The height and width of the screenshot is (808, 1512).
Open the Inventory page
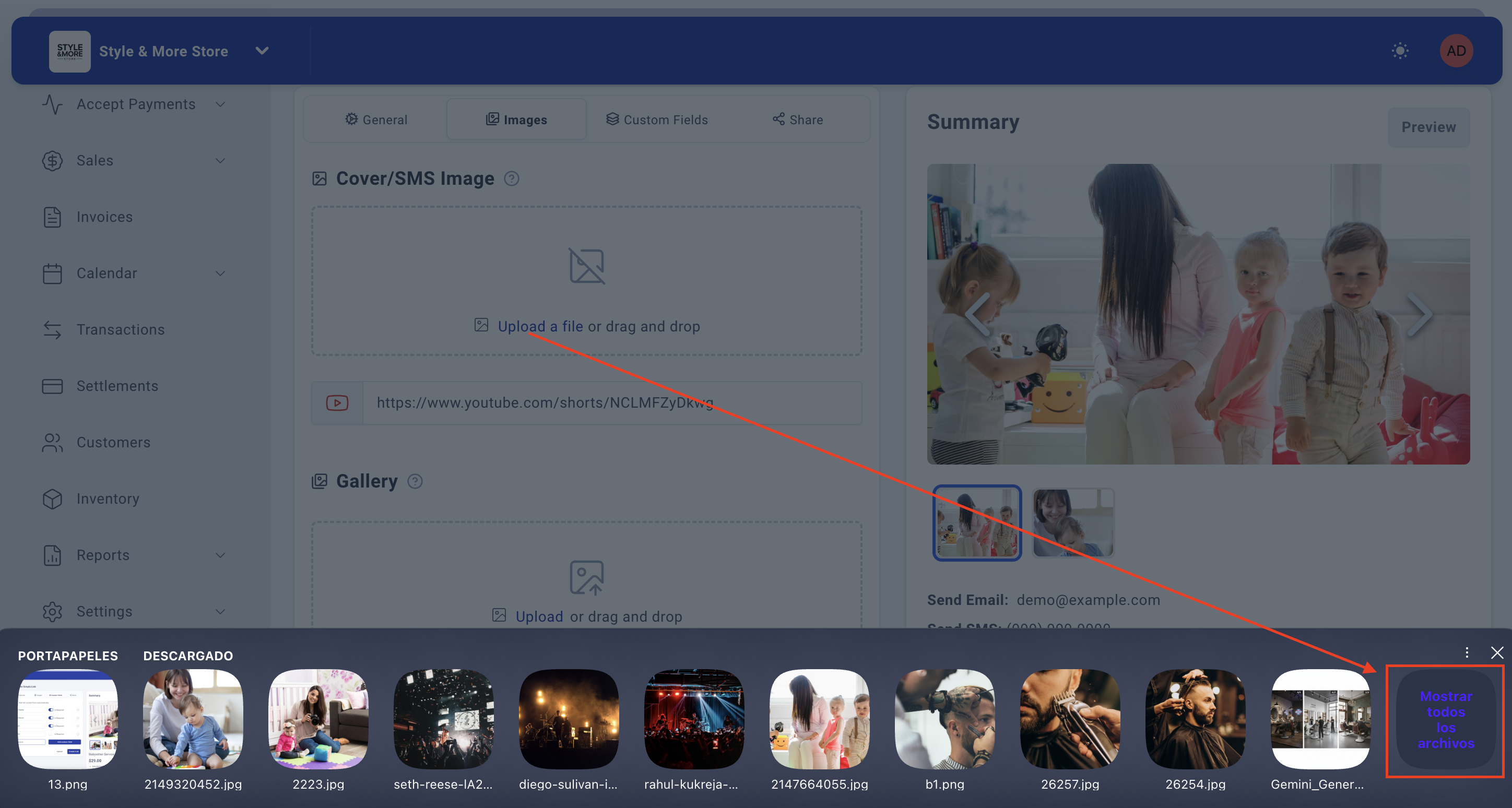(x=108, y=499)
